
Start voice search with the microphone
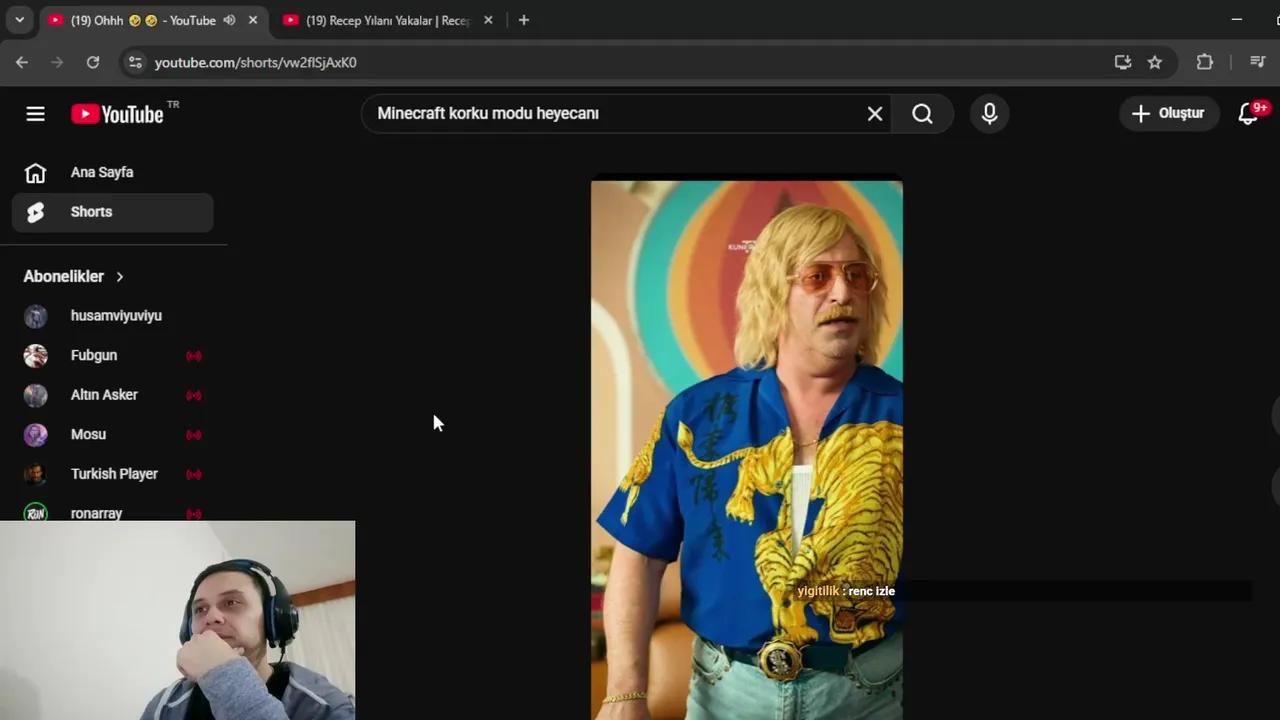989,114
